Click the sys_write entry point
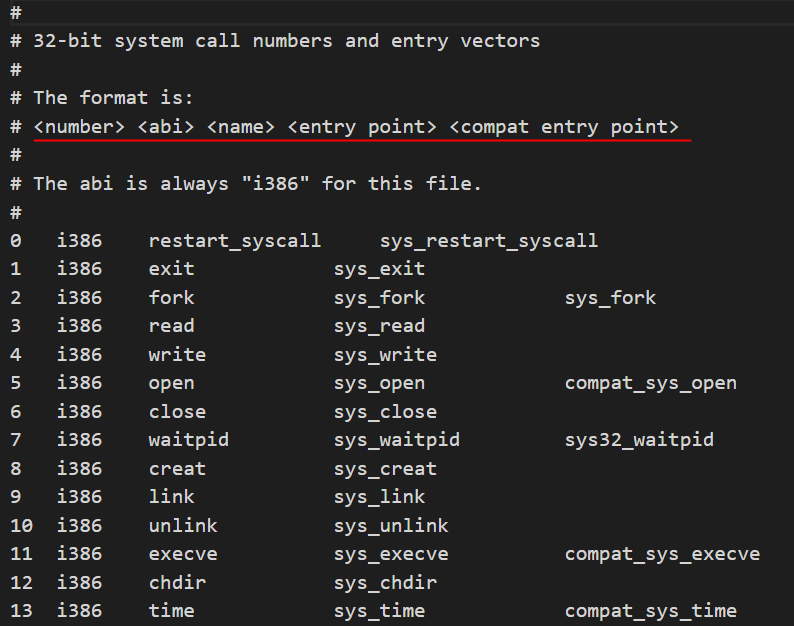Screen dimensions: 794x626 coord(385,354)
